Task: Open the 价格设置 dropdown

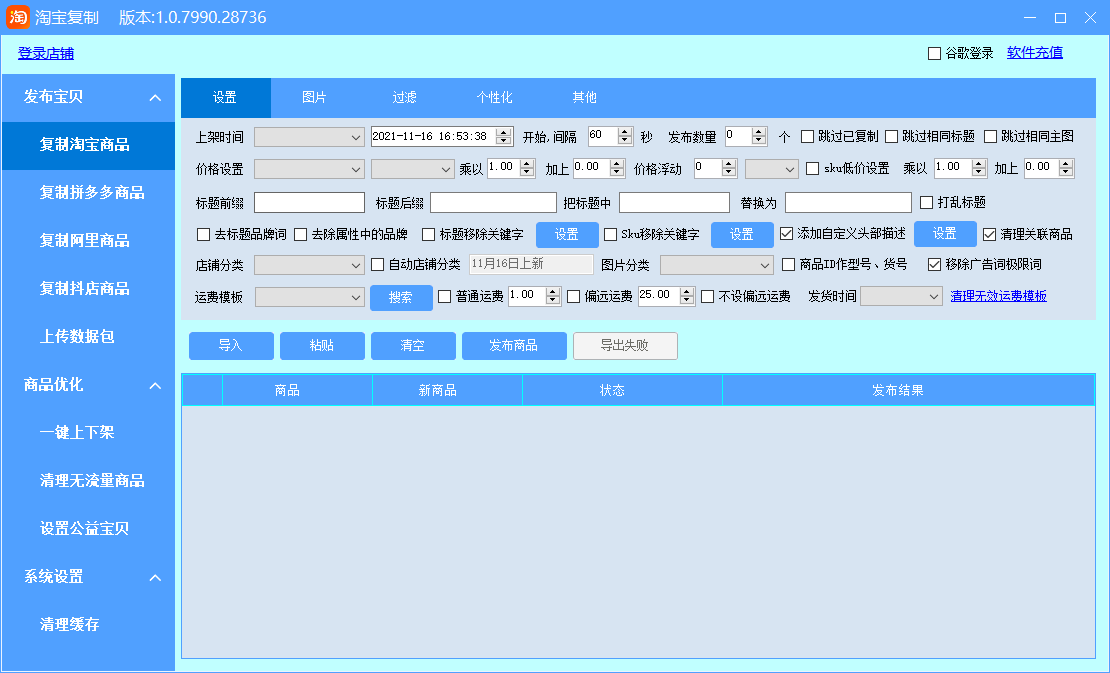Action: click(309, 169)
